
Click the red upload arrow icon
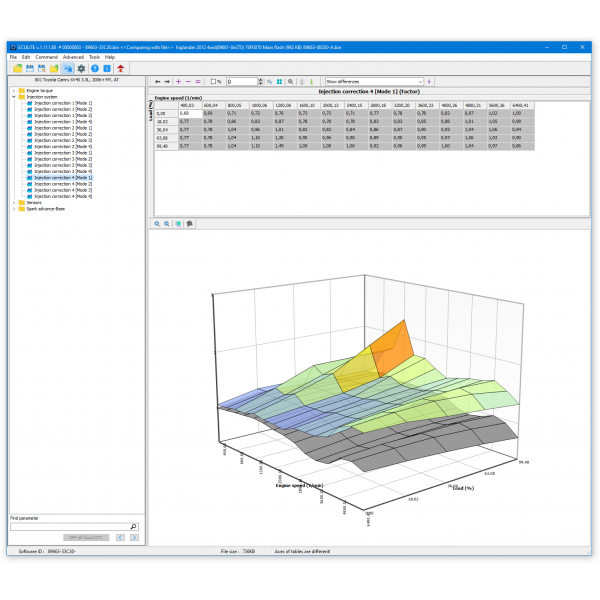120,68
